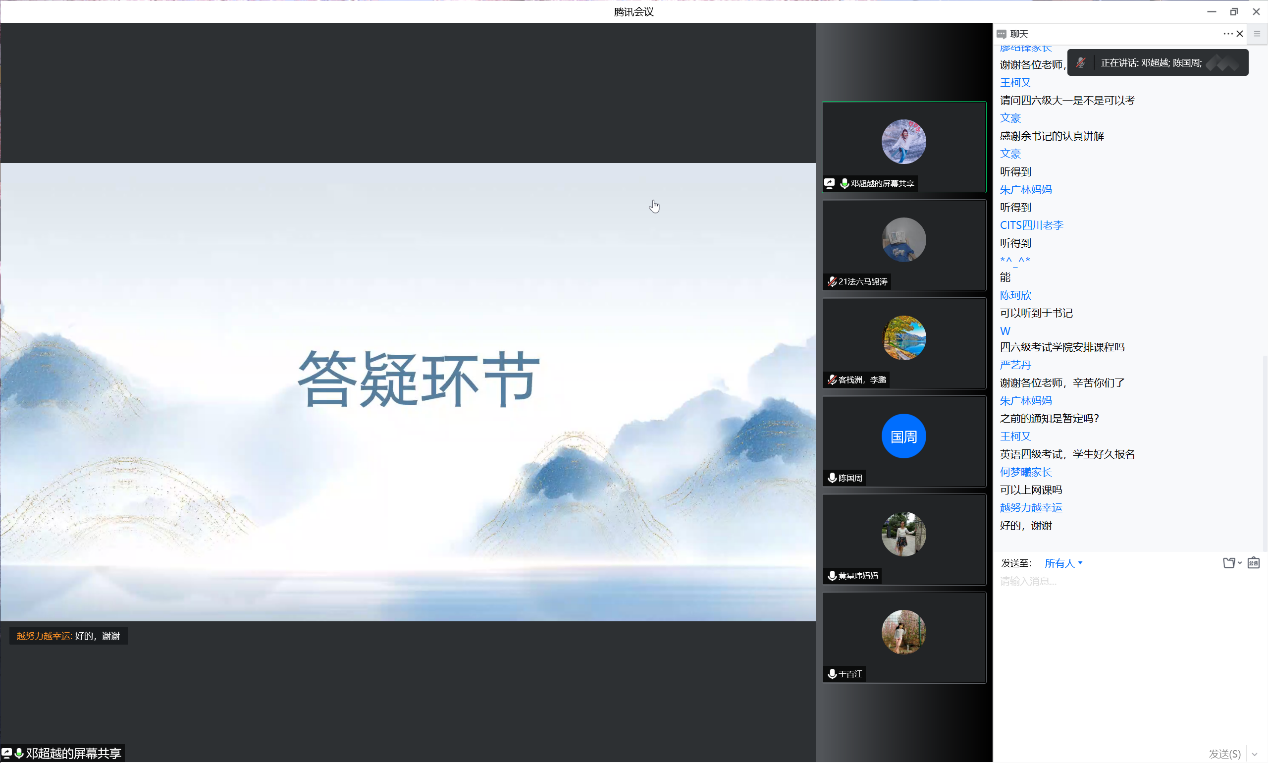The height and width of the screenshot is (763, 1268).
Task: Click the hamburger menu icon above the chat
Action: [1257, 34]
